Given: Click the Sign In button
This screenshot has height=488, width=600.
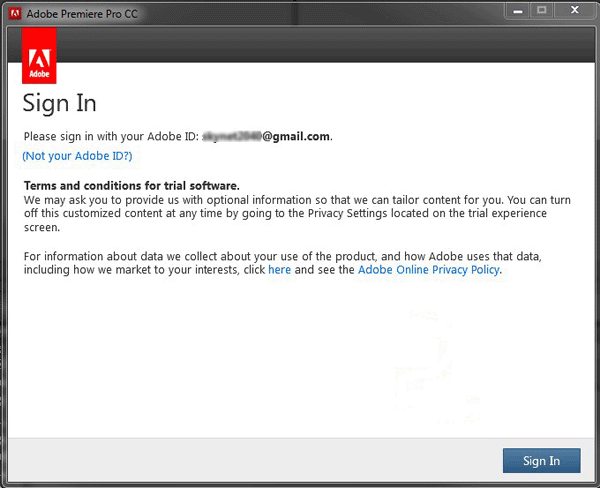Looking at the screenshot, I should pos(541,460).
